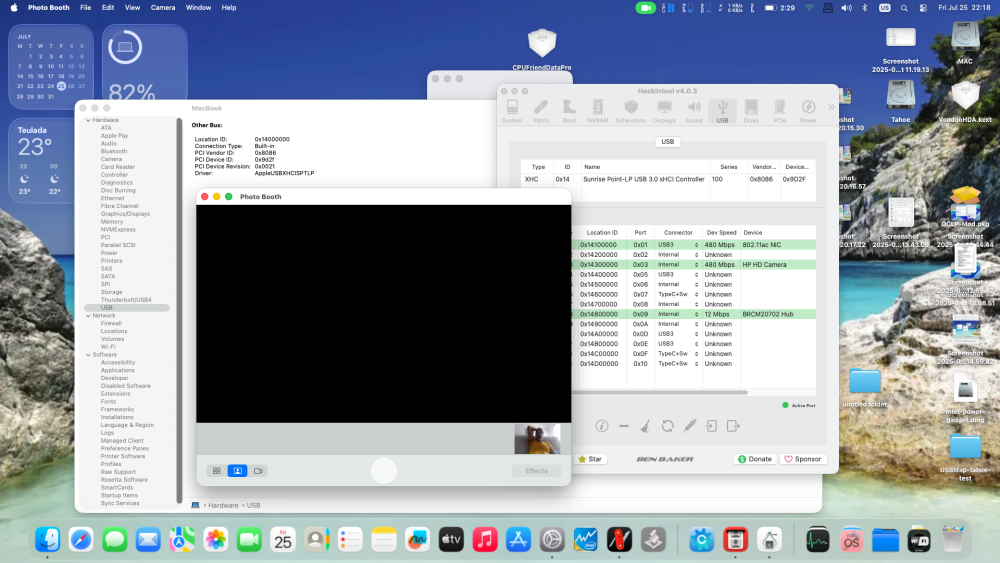Change connector dropdown for port 0x07
Image resolution: width=1000 pixels, height=563 pixels.
tap(678, 295)
